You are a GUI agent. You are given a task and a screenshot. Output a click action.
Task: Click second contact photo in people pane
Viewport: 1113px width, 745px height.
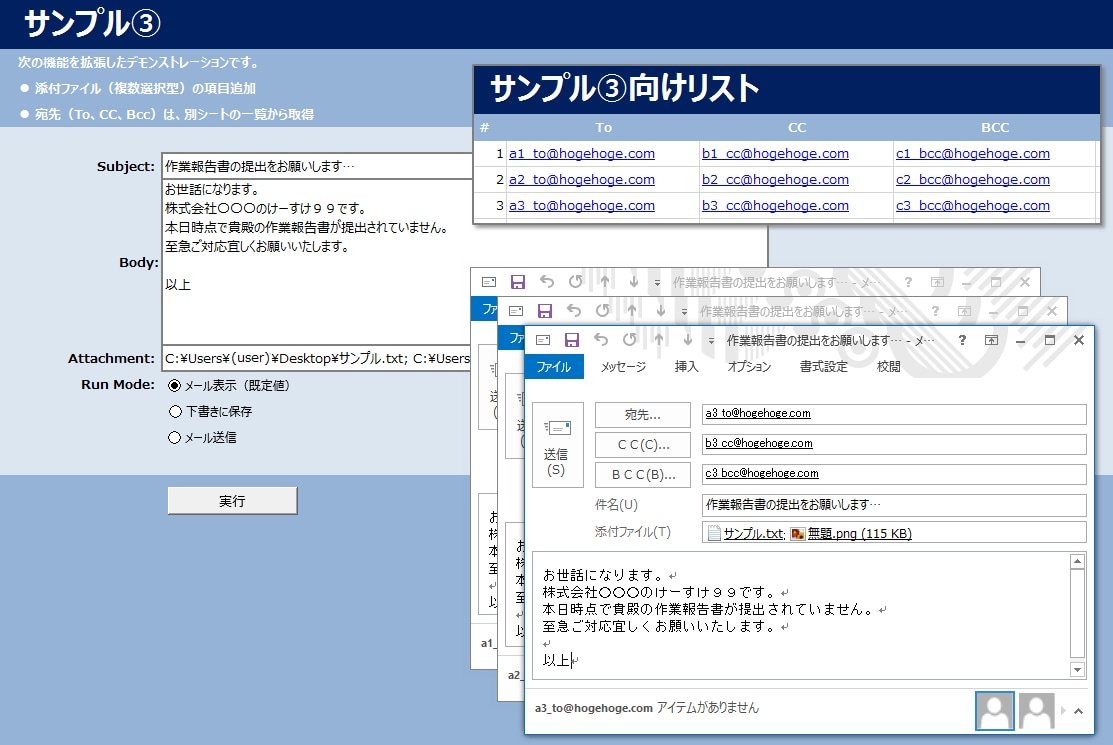coord(1036,711)
